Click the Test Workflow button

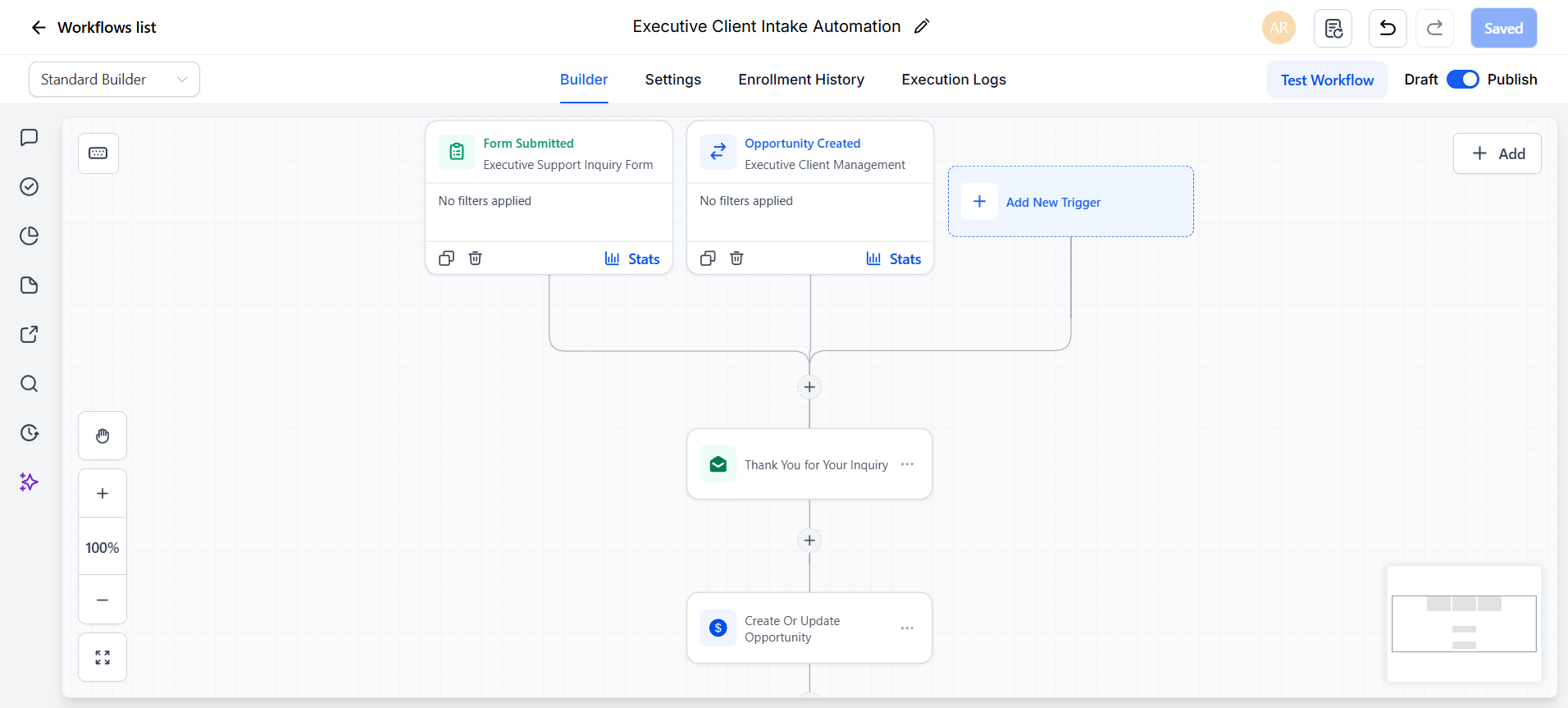coord(1327,80)
